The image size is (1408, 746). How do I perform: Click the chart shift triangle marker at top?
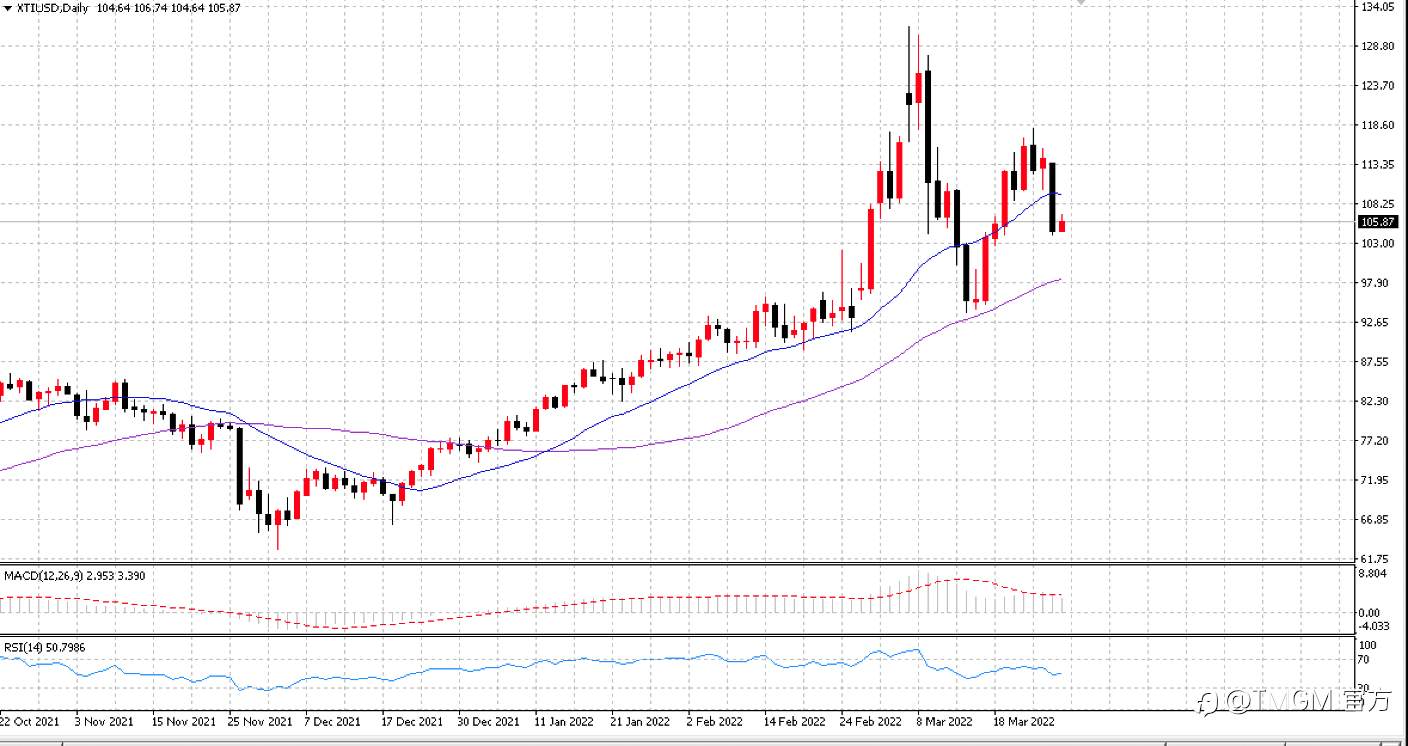[x=1078, y=3]
